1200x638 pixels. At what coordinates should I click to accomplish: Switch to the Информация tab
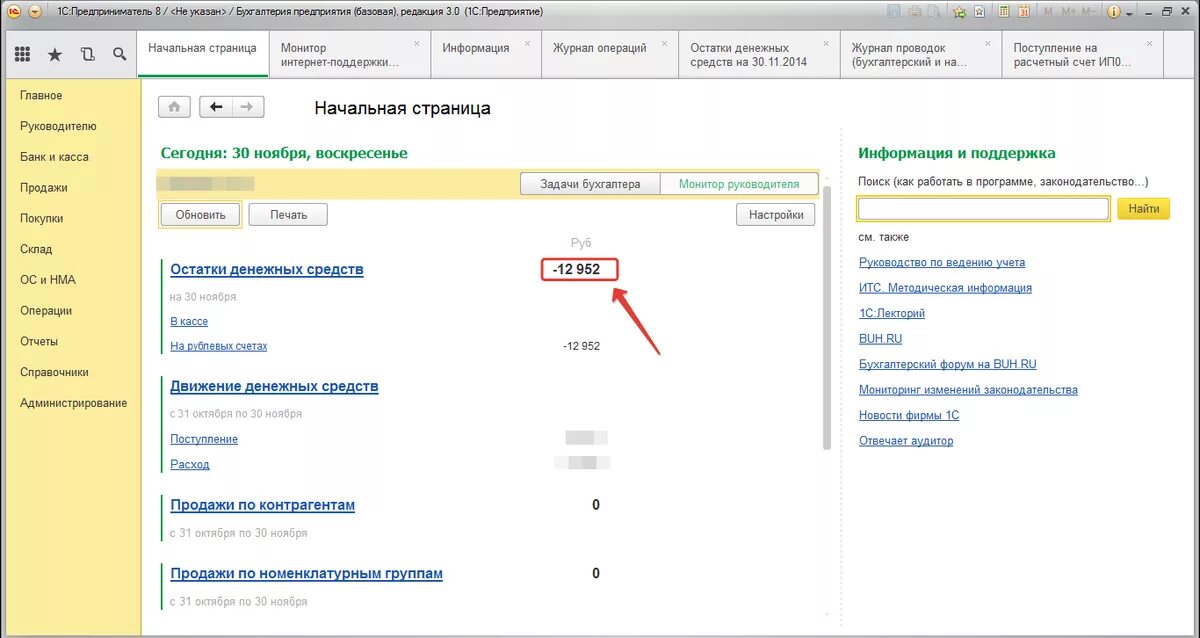486,54
